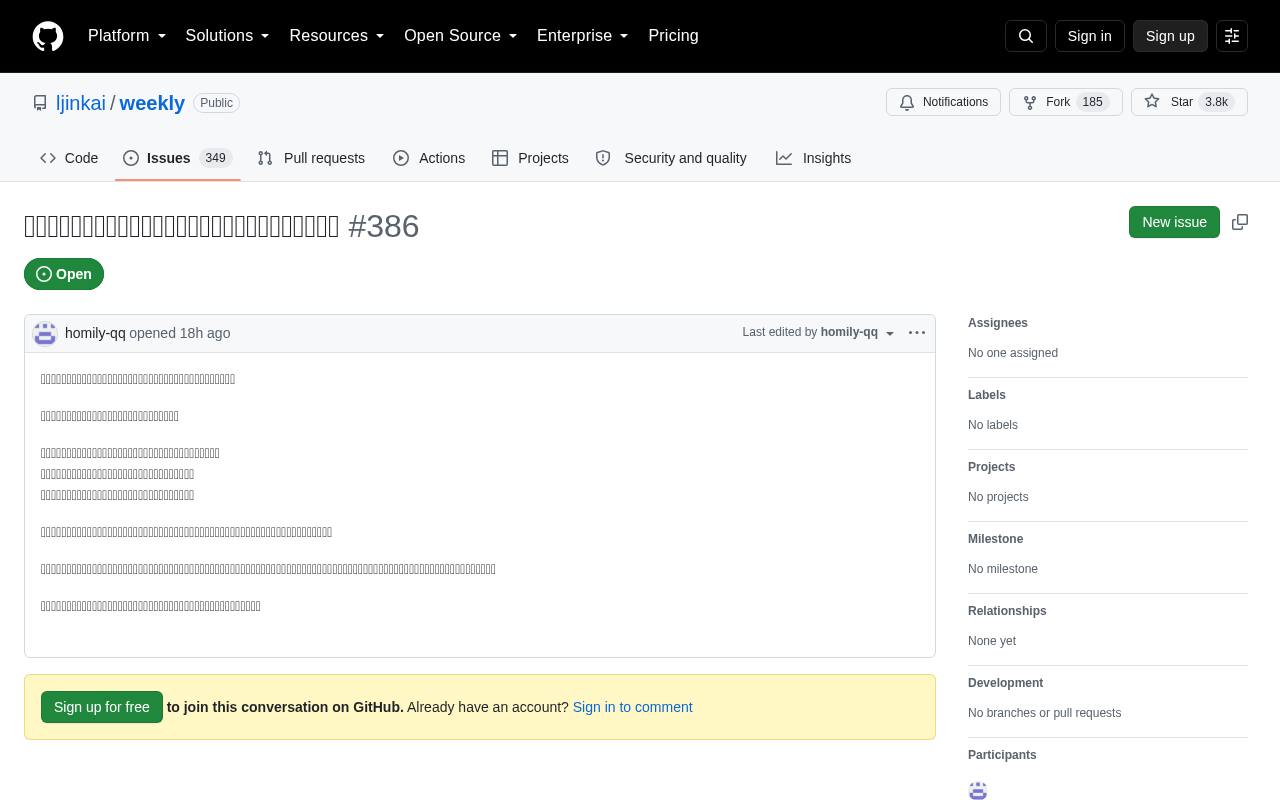Switch to the Pull requests tab
Screen dimensions: 1280x800
[311, 158]
